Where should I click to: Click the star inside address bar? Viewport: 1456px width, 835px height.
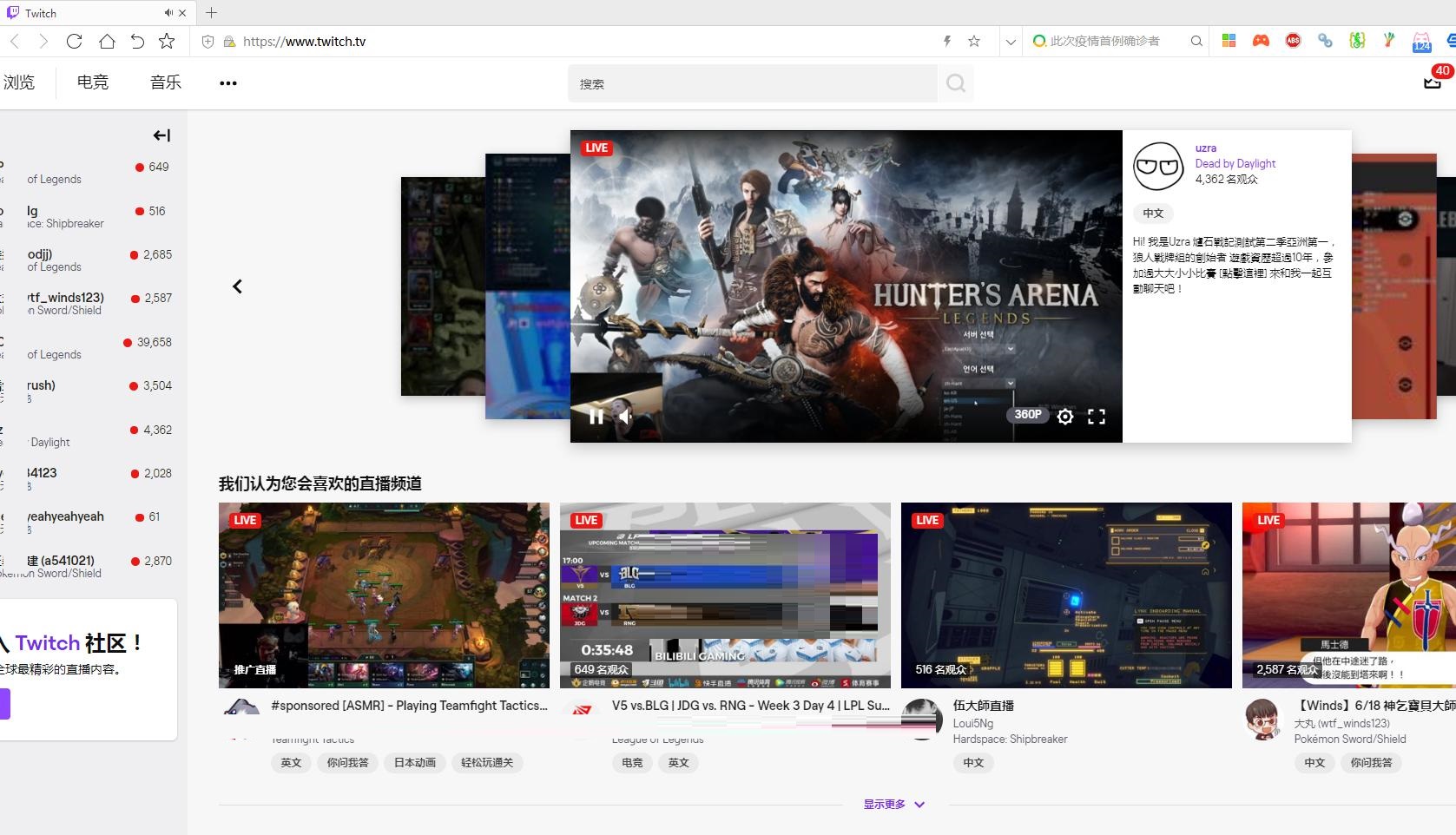(x=974, y=41)
